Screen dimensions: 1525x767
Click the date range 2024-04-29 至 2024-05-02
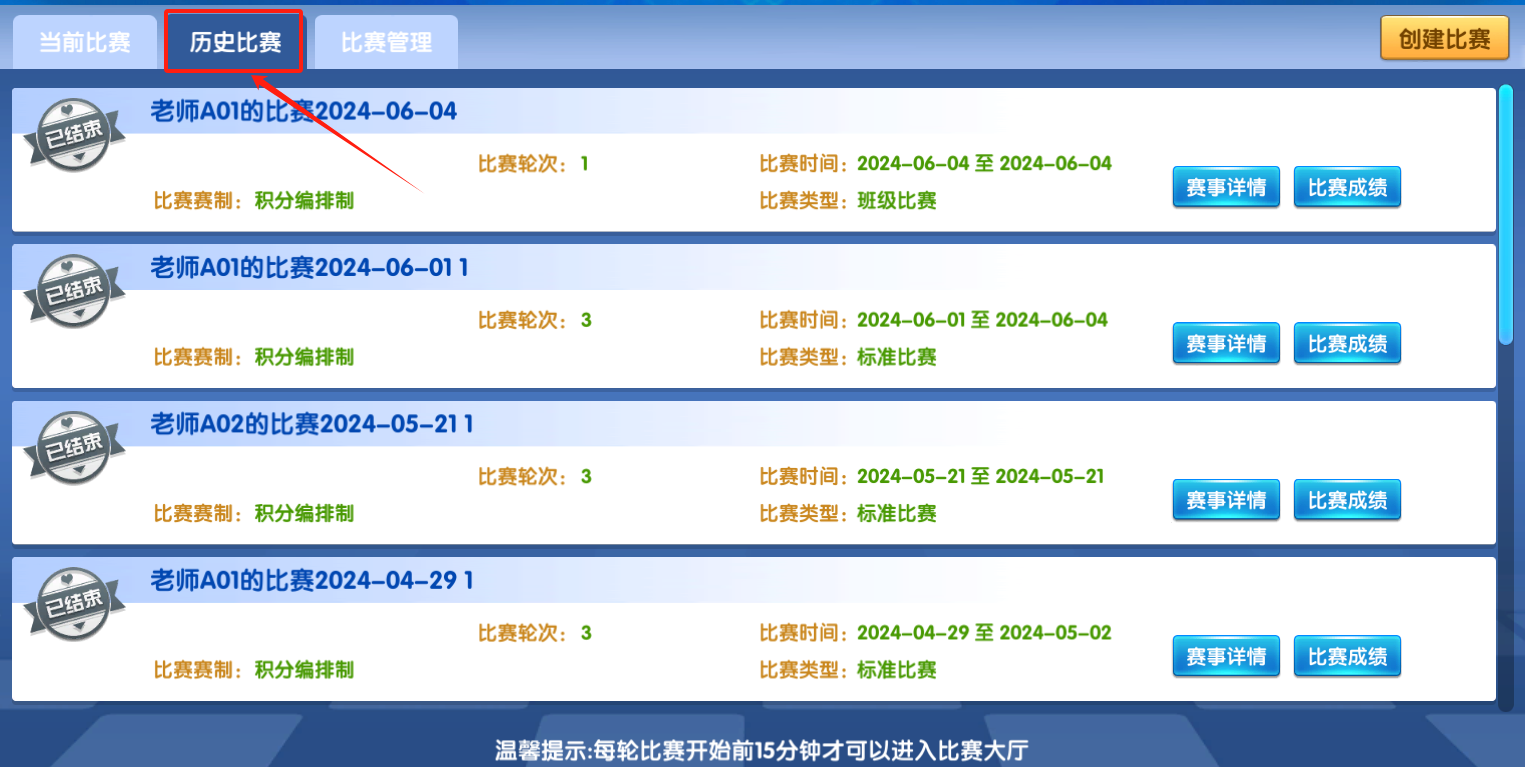point(984,633)
